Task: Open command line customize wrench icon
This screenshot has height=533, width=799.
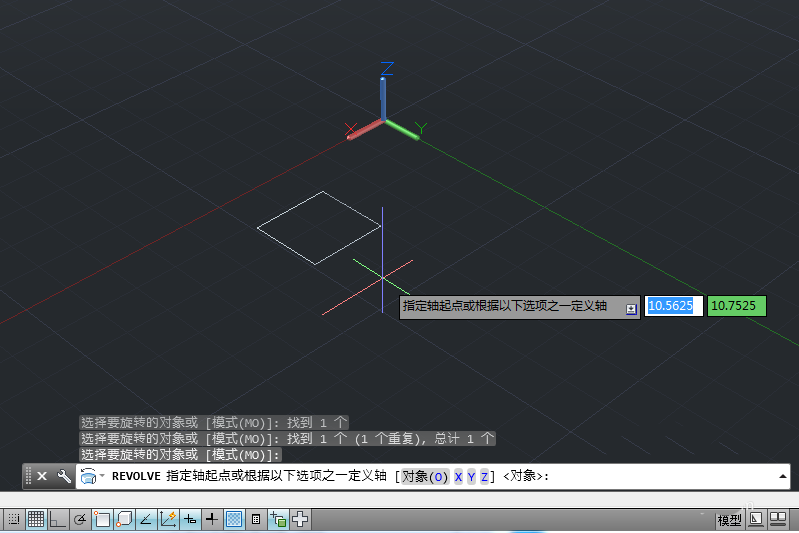Action: [x=64, y=476]
